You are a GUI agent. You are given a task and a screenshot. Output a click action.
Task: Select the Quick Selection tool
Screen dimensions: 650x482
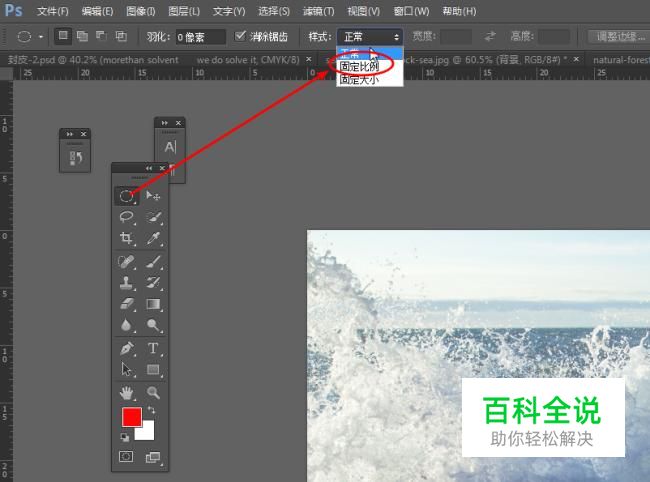click(x=153, y=217)
